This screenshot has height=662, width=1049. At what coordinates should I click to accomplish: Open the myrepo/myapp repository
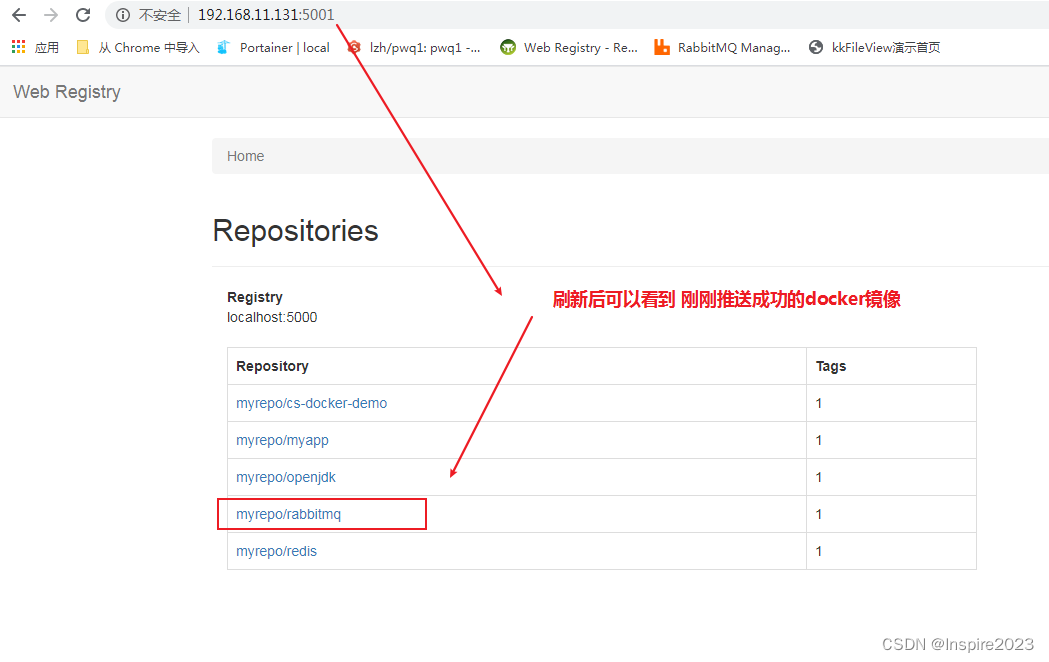[x=282, y=440]
